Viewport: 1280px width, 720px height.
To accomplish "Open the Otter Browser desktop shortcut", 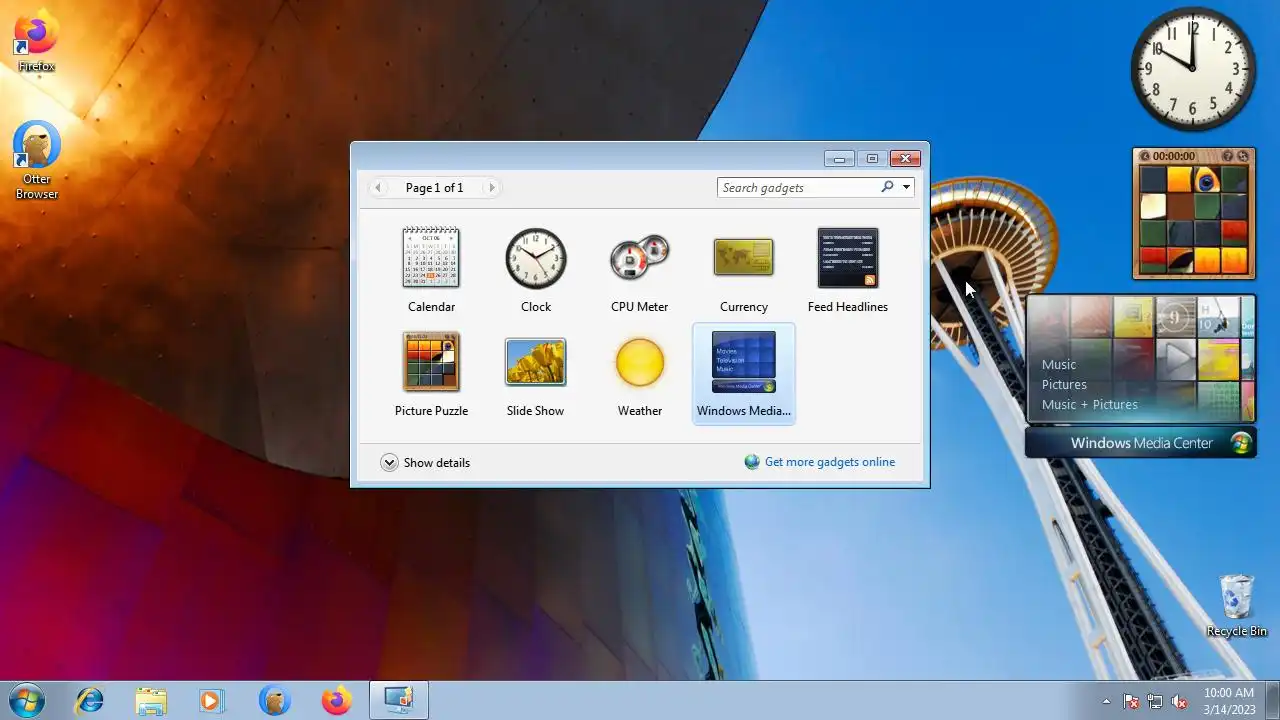I will click(37, 160).
